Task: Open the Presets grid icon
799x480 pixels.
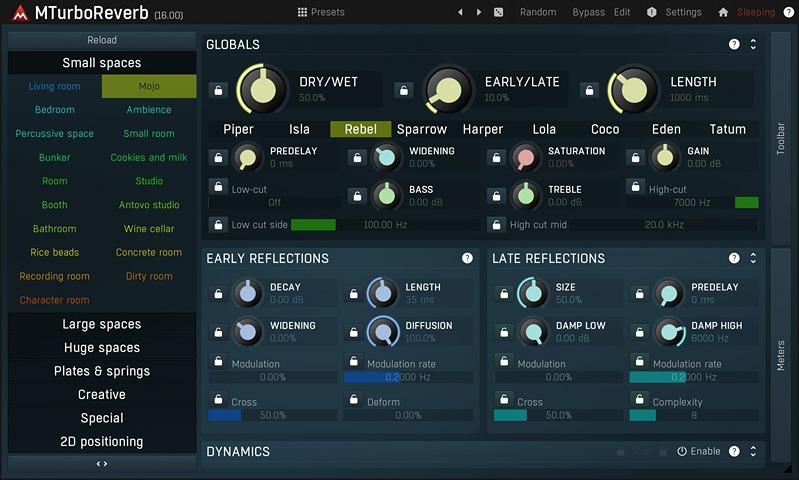Action: click(x=302, y=12)
